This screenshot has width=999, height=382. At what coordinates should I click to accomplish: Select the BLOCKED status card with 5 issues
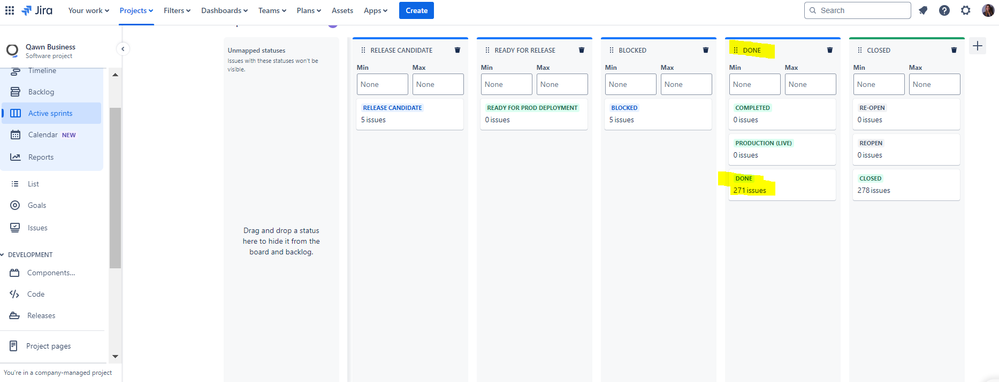pyautogui.click(x=658, y=114)
